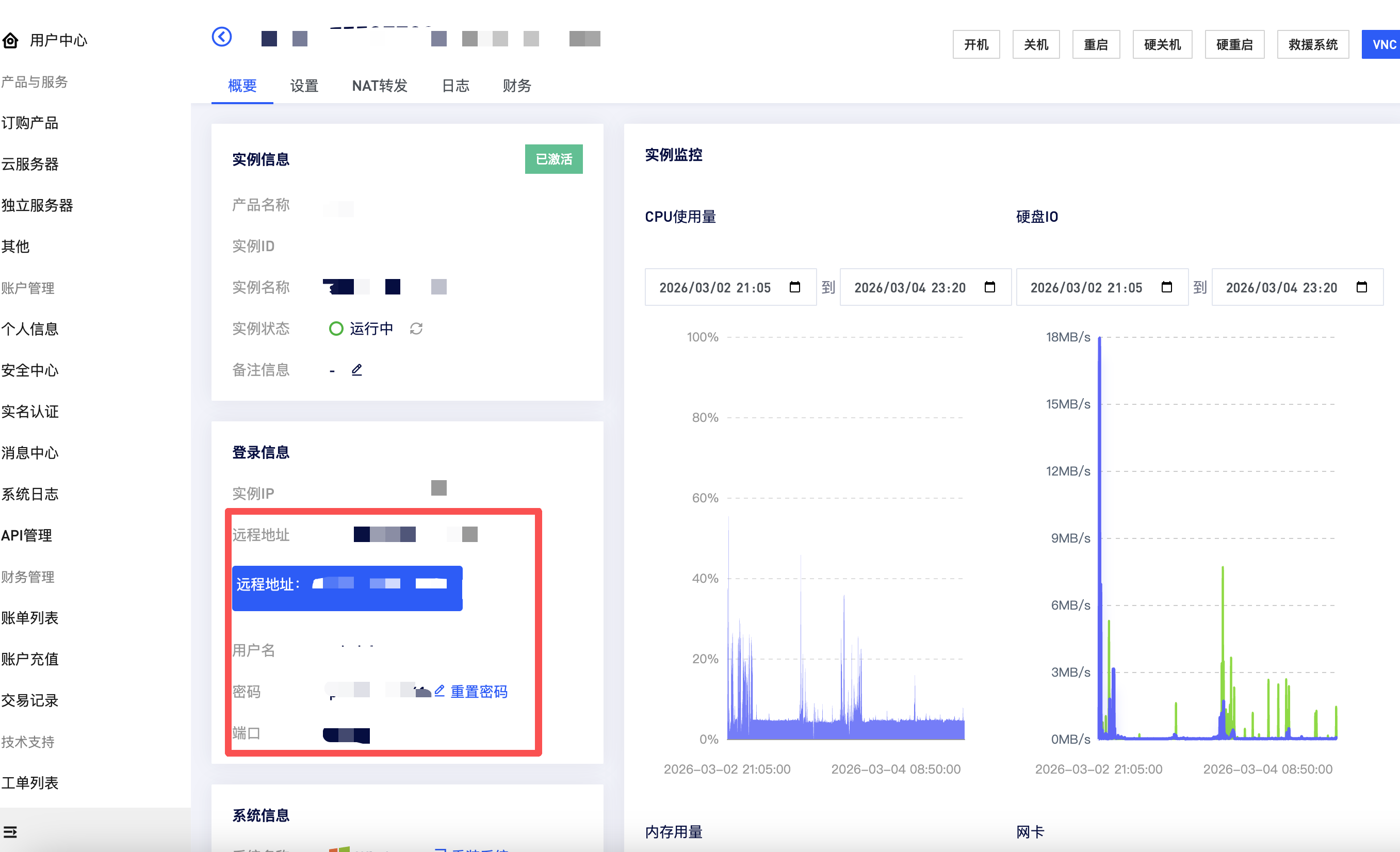Click the sidebar collapse menu icon
This screenshot has height=852, width=1400.
(10, 831)
